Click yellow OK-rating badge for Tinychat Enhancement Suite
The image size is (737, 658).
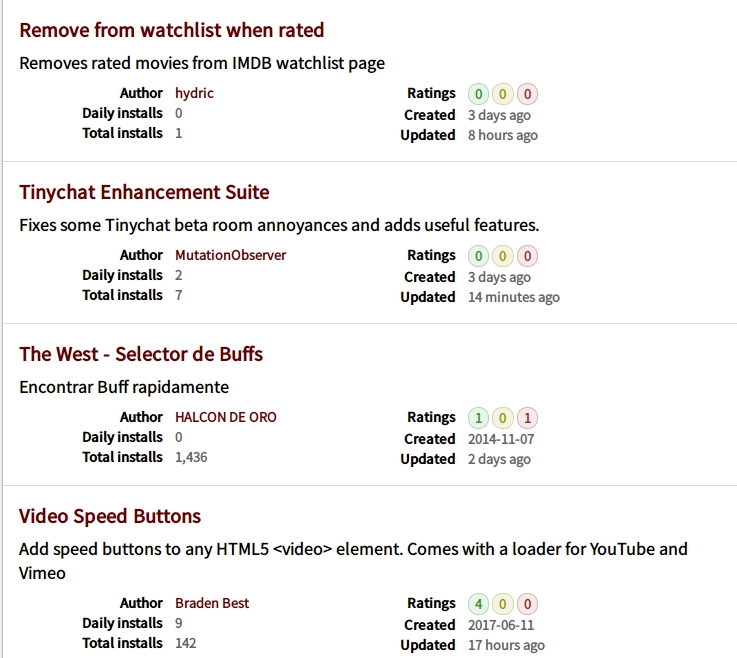pos(503,256)
